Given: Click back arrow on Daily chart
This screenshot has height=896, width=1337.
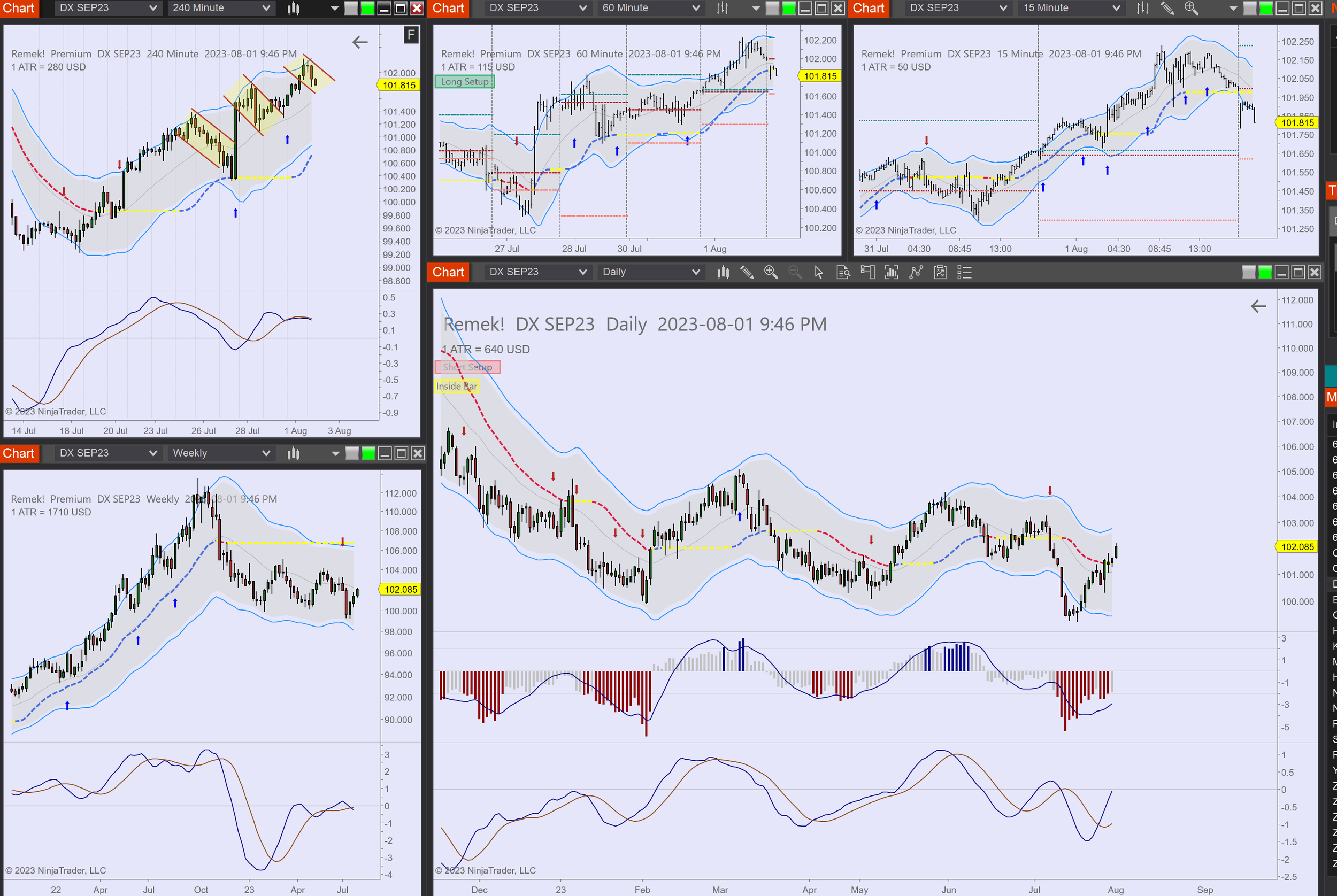Looking at the screenshot, I should [1258, 306].
